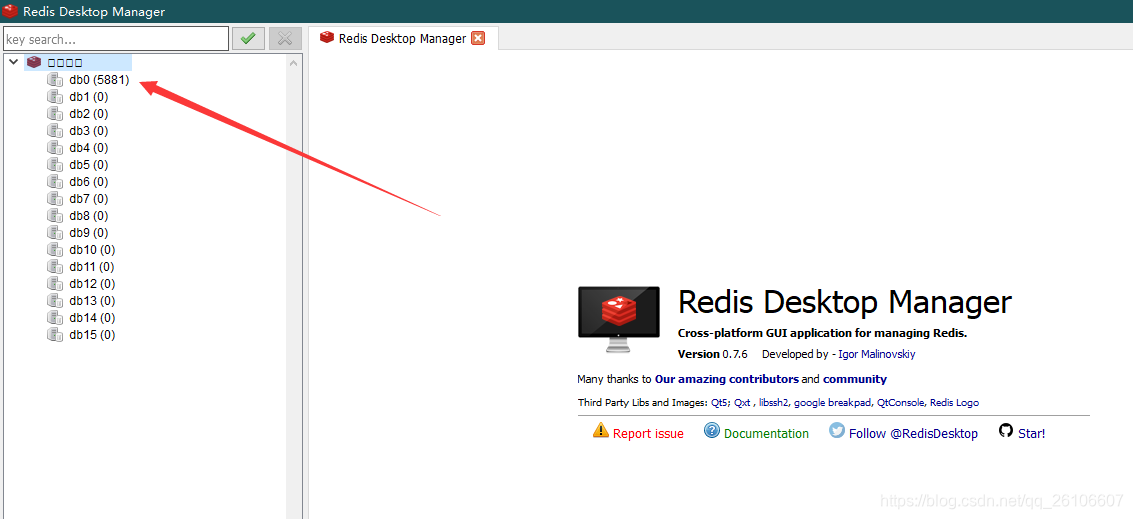Select db6 (0) in the tree

pos(89,181)
